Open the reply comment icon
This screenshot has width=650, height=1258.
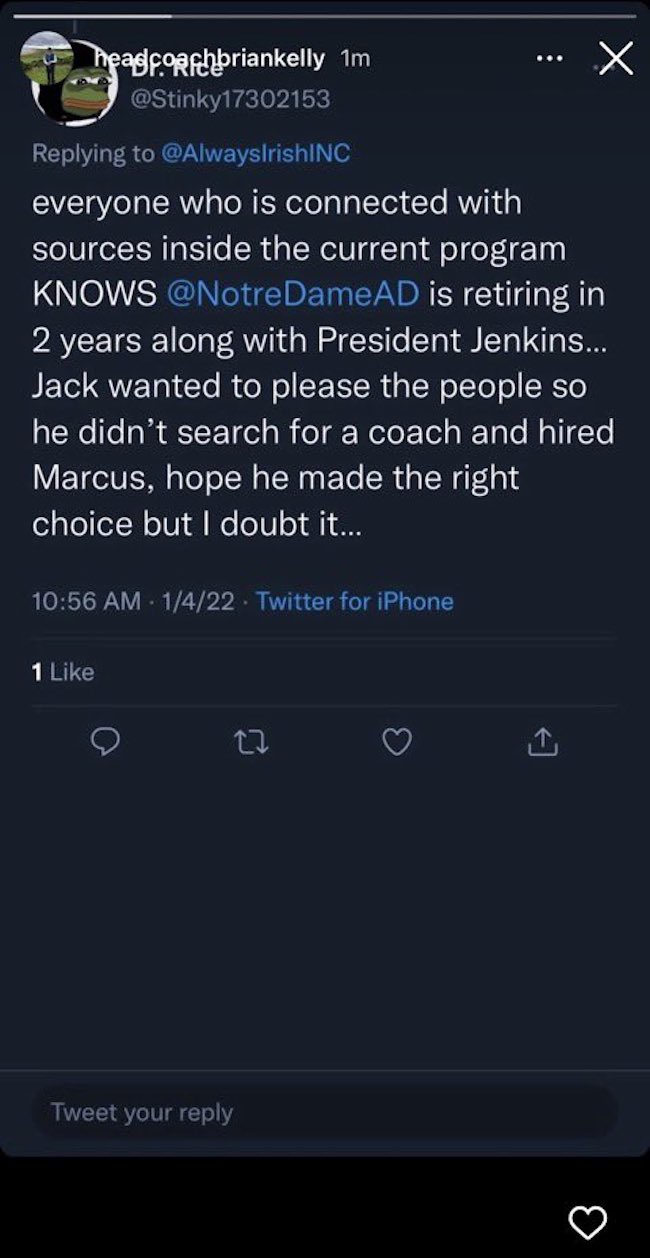point(107,742)
